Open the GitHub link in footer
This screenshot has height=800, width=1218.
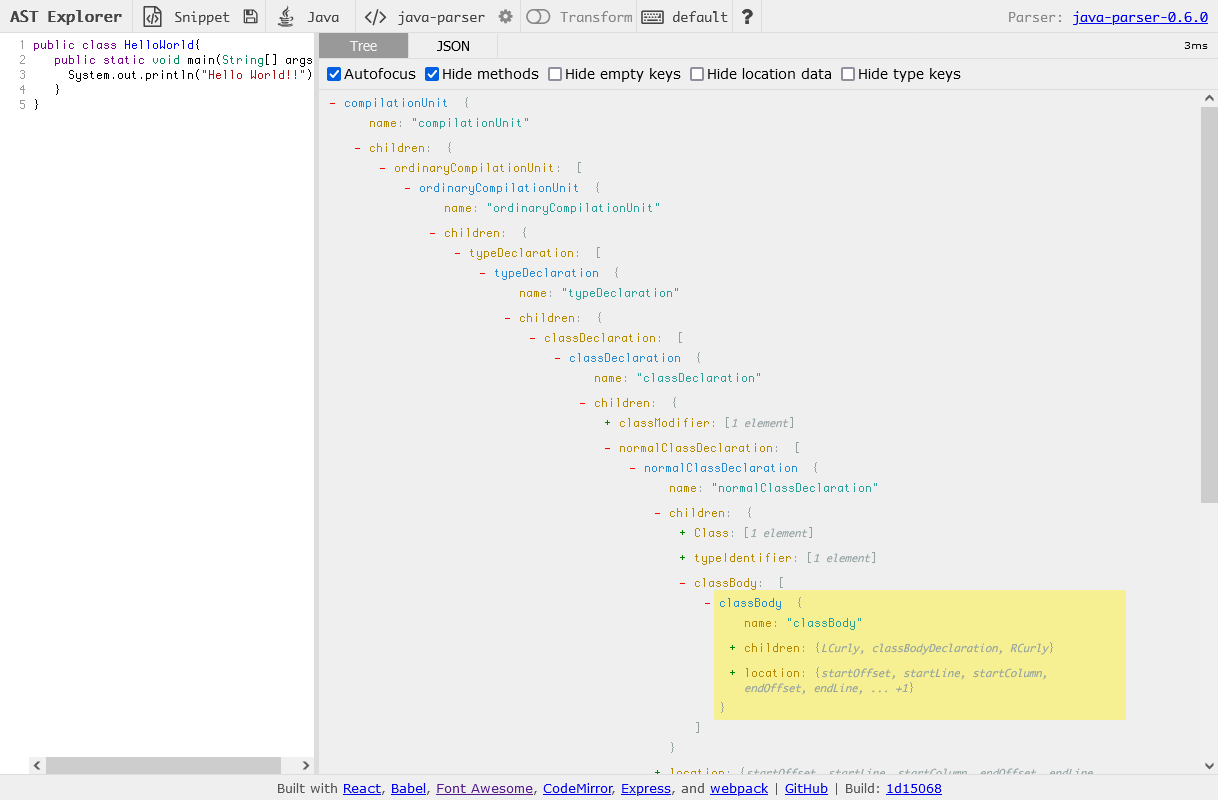pyautogui.click(x=806, y=788)
